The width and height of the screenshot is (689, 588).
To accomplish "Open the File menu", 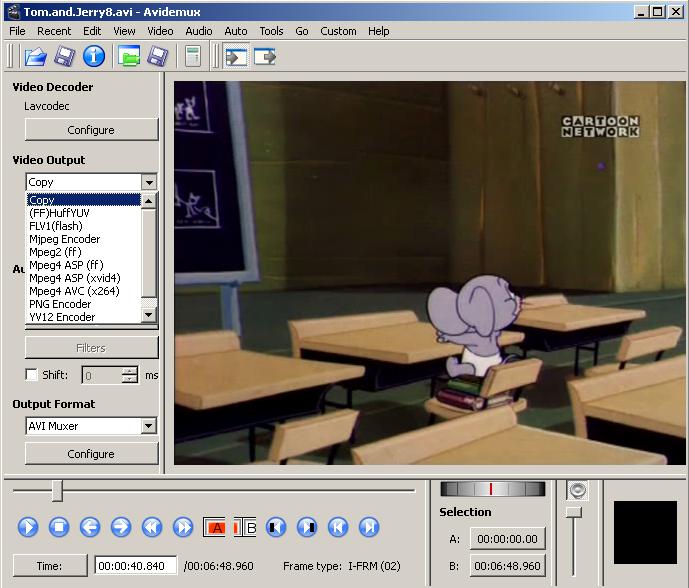I will (17, 31).
